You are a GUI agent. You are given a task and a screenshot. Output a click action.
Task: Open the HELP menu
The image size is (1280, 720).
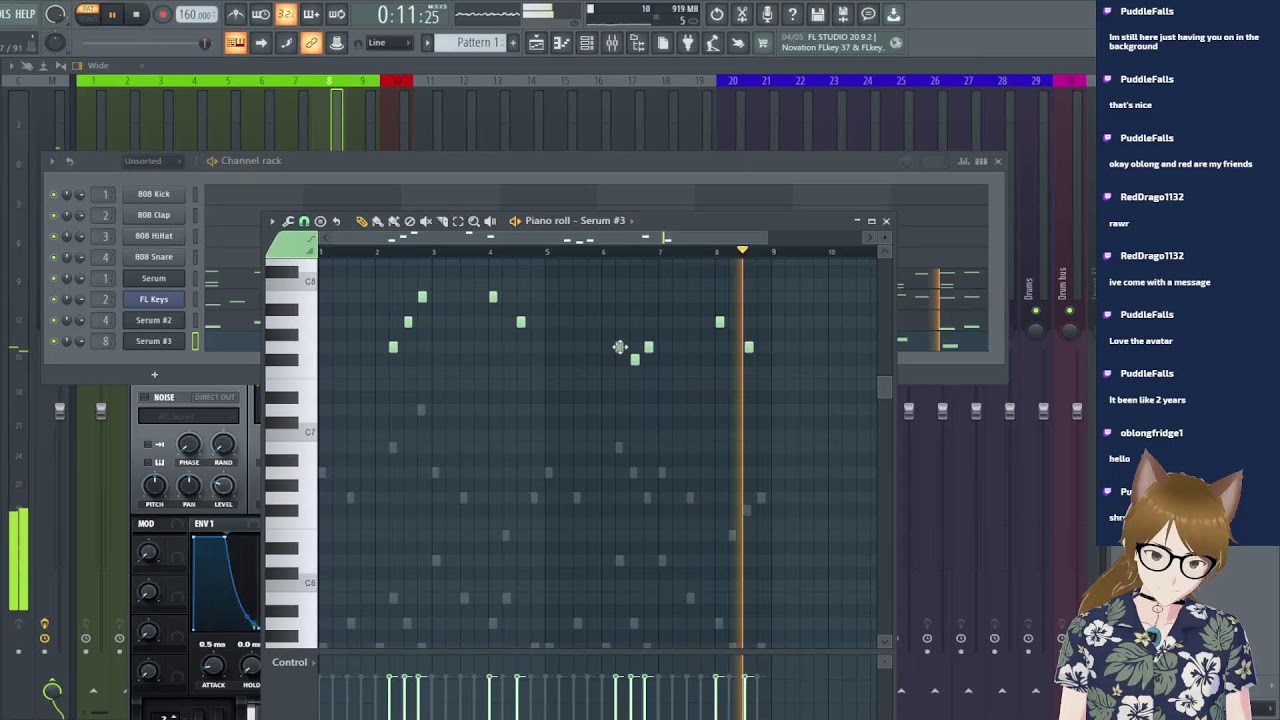tap(26, 14)
